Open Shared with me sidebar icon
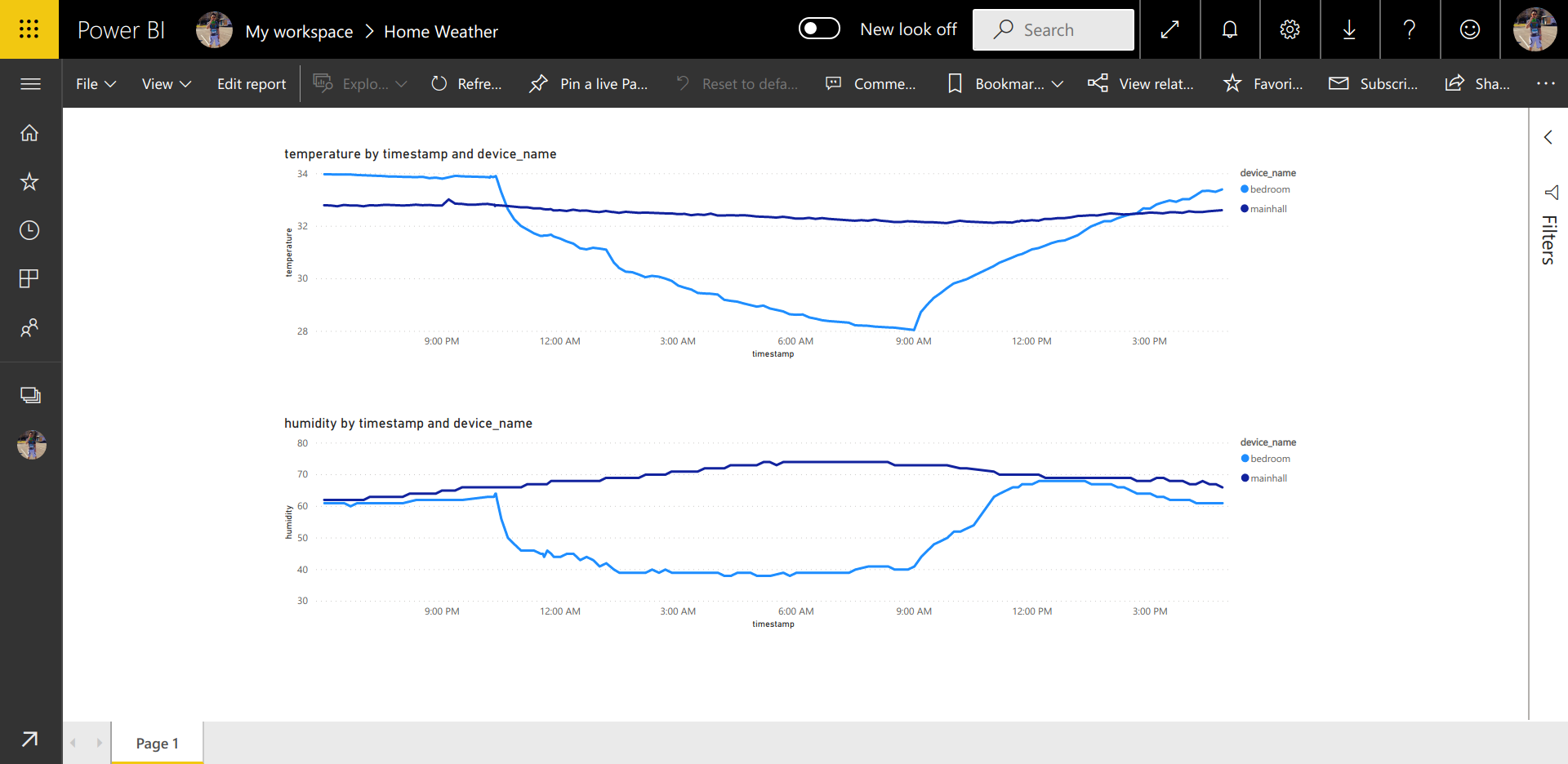1568x764 pixels. (29, 328)
